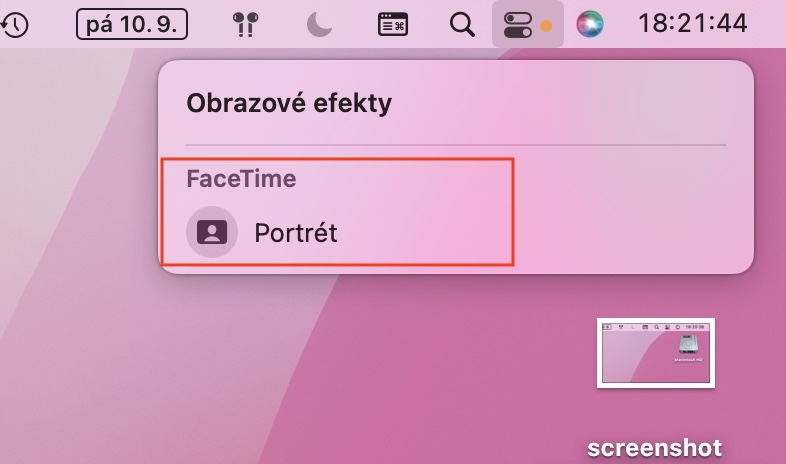Open the Focus moon icon
The width and height of the screenshot is (786, 464).
[x=319, y=24]
